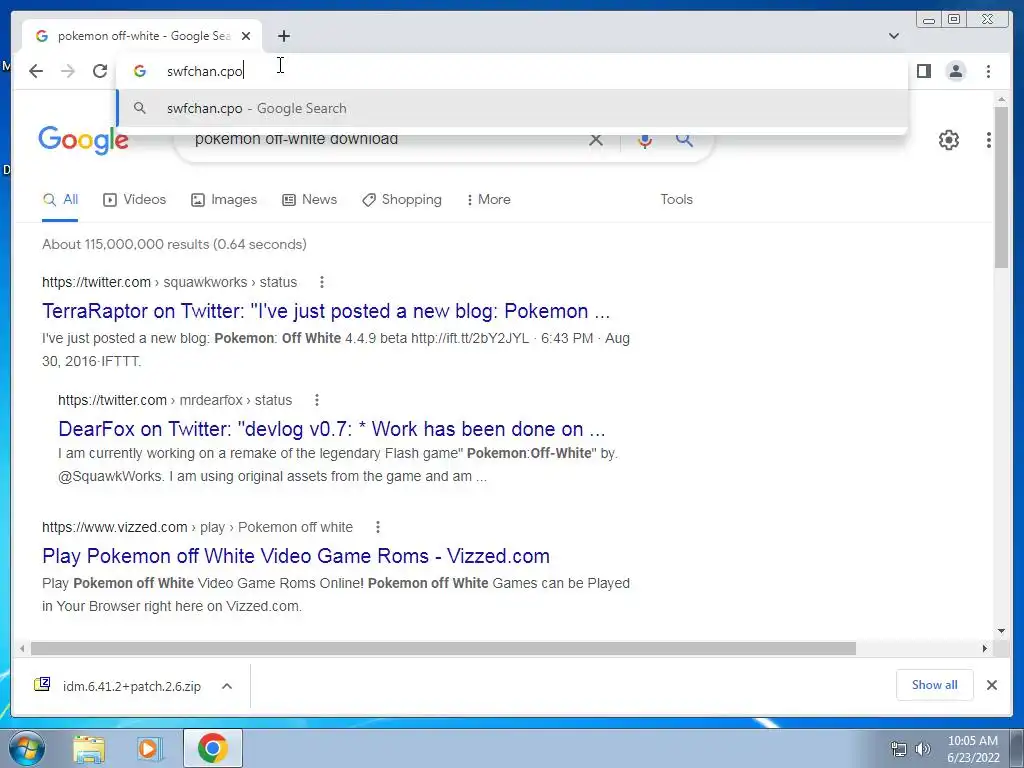Launch Windows Media Player from taskbar

click(150, 748)
